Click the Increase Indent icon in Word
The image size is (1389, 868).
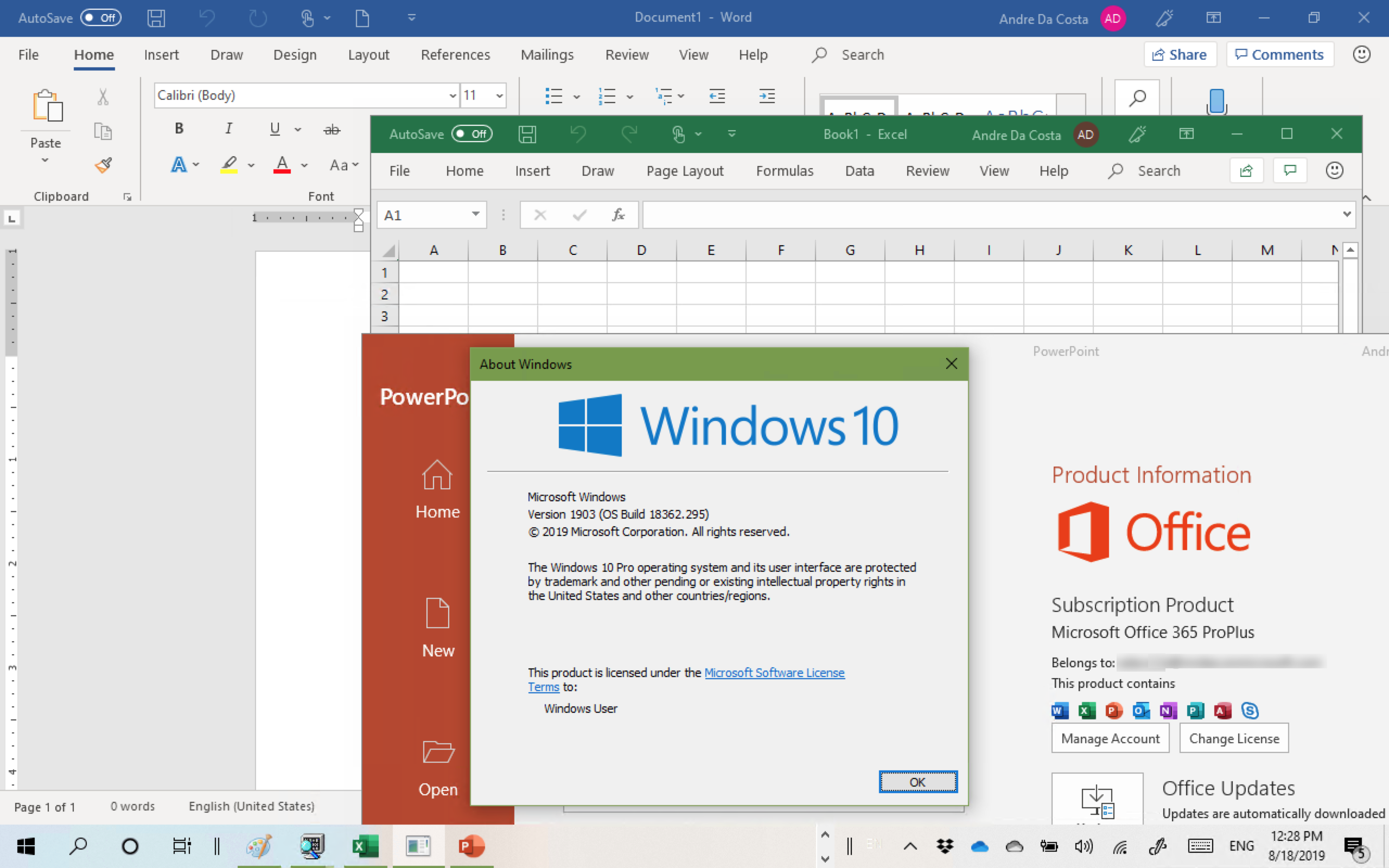pos(767,96)
